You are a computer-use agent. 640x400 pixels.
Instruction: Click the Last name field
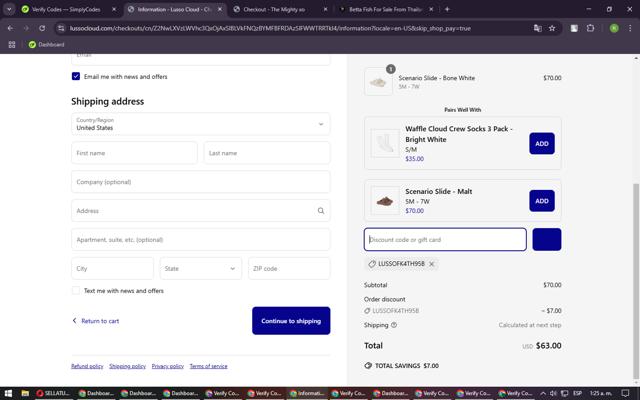click(x=267, y=153)
